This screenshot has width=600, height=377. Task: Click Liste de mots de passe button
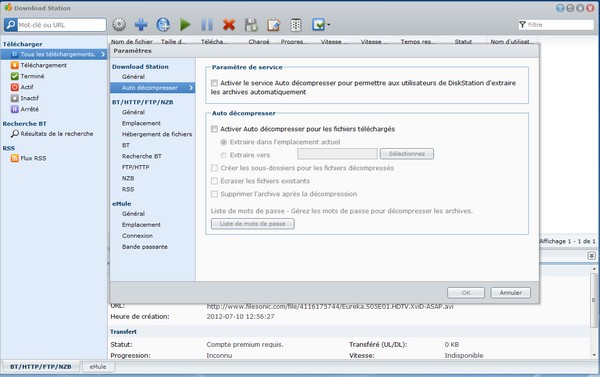point(253,224)
